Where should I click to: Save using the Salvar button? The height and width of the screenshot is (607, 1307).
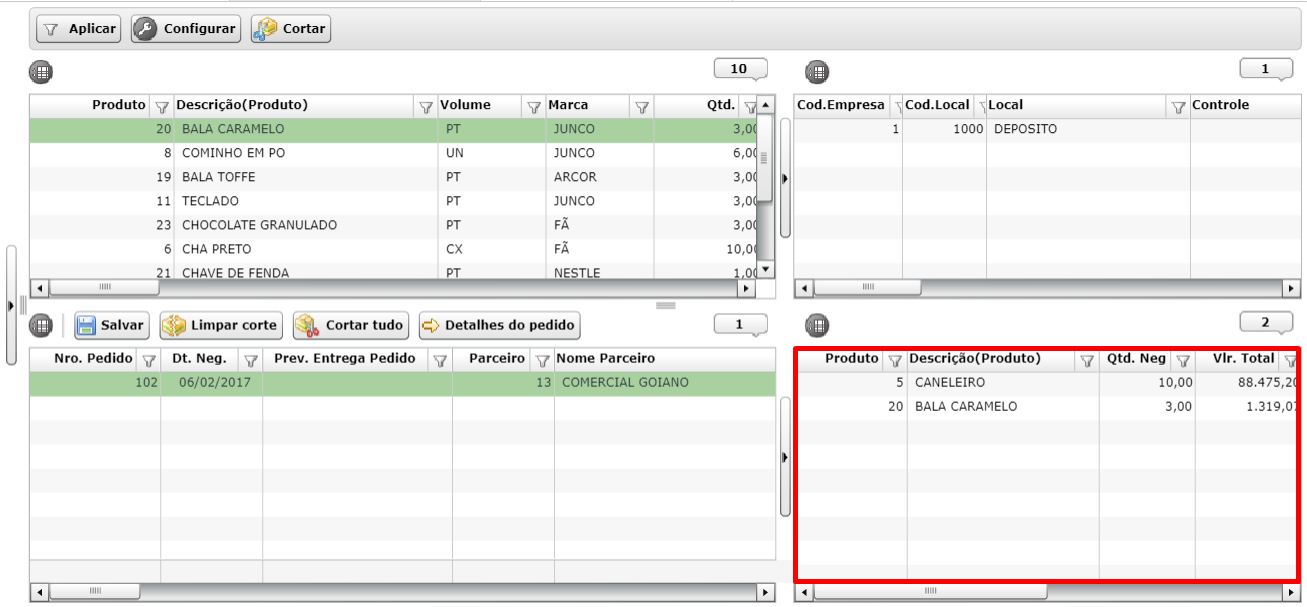111,325
